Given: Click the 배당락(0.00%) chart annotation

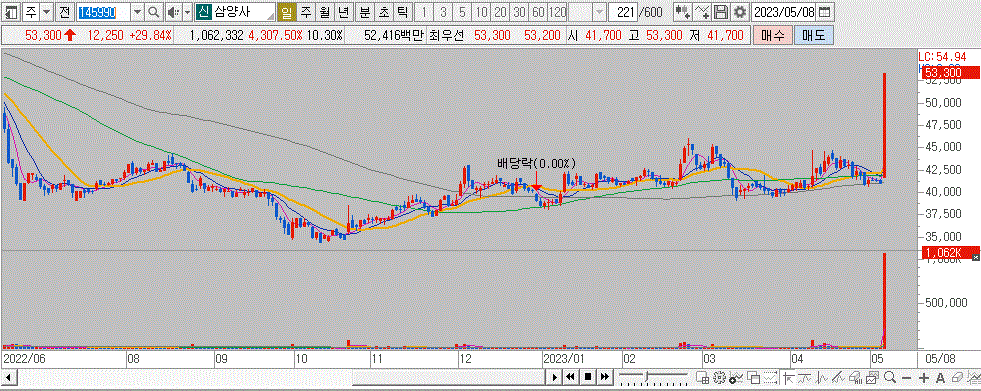Looking at the screenshot, I should tap(536, 163).
